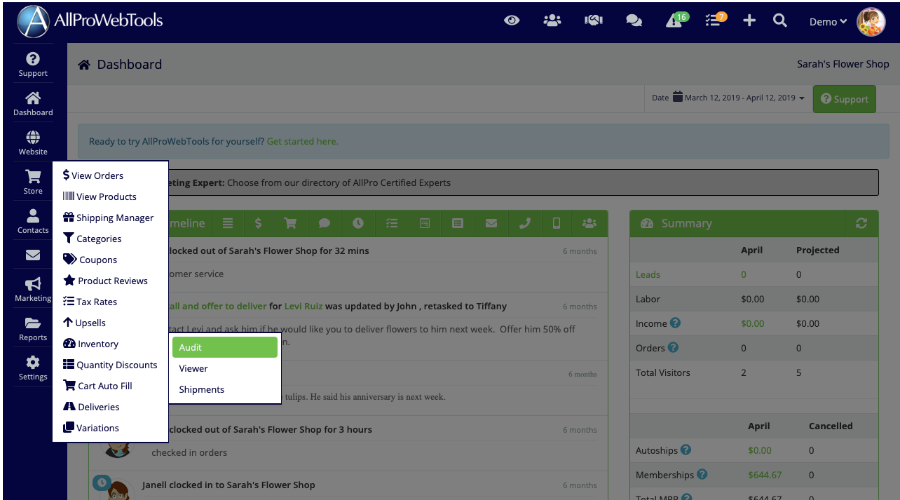The image size is (900, 500).
Task: Expand the Demo user dropdown
Action: pyautogui.click(x=827, y=22)
